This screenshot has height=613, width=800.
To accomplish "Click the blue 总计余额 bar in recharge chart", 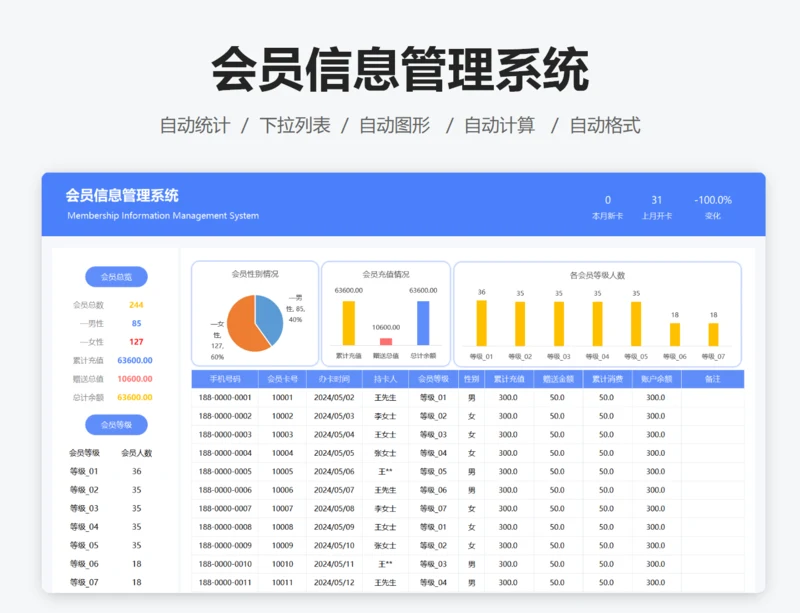I will coord(423,323).
